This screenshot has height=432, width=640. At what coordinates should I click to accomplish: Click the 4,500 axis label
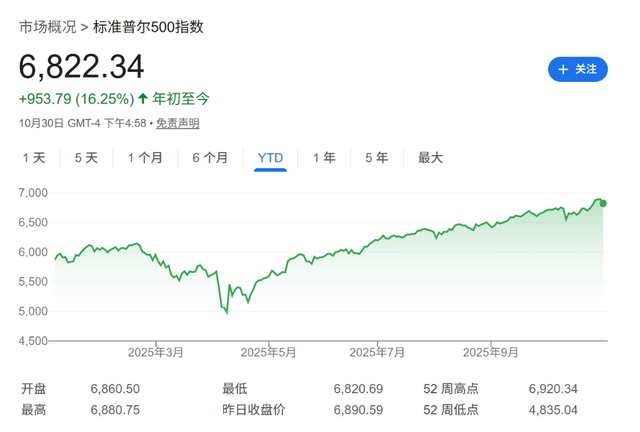33,341
